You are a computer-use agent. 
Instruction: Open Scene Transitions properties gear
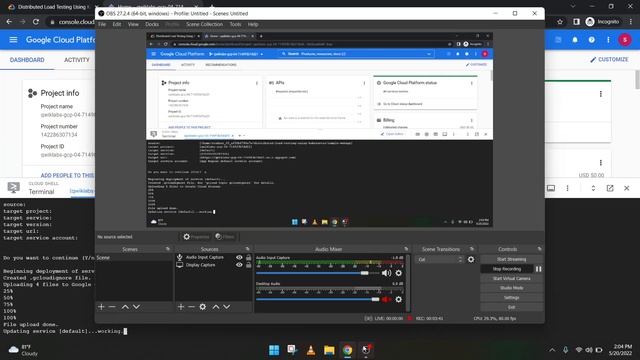tap(471, 259)
